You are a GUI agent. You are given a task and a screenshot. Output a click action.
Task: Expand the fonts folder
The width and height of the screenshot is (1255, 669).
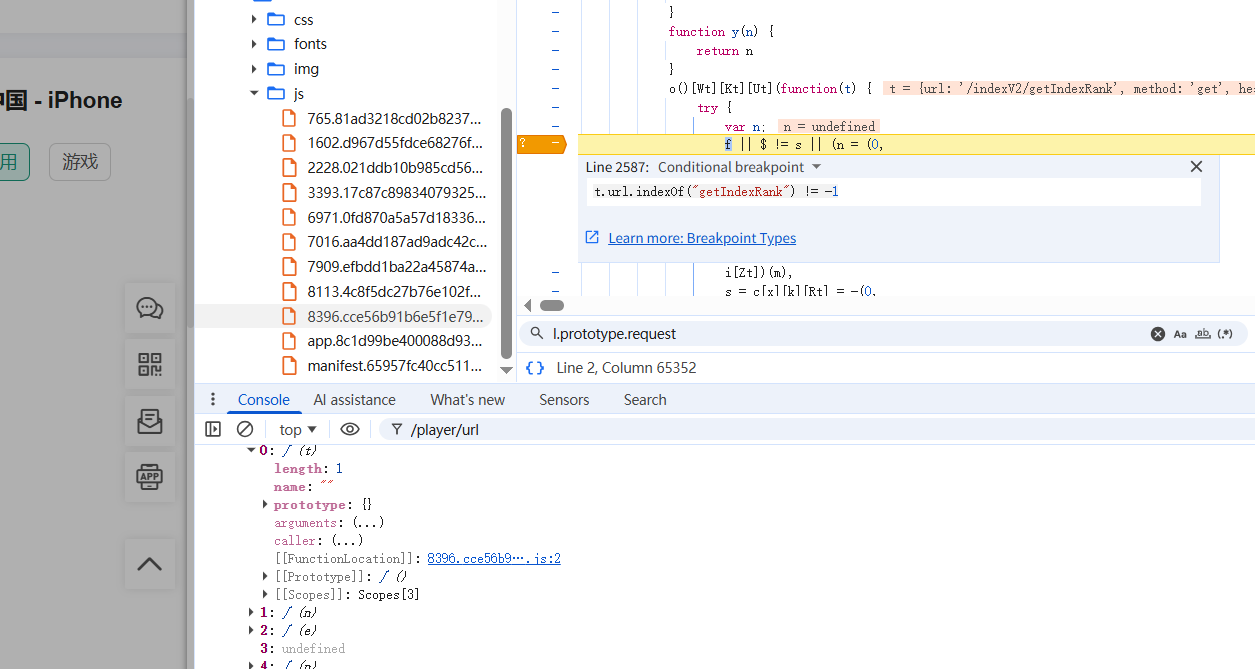254,44
